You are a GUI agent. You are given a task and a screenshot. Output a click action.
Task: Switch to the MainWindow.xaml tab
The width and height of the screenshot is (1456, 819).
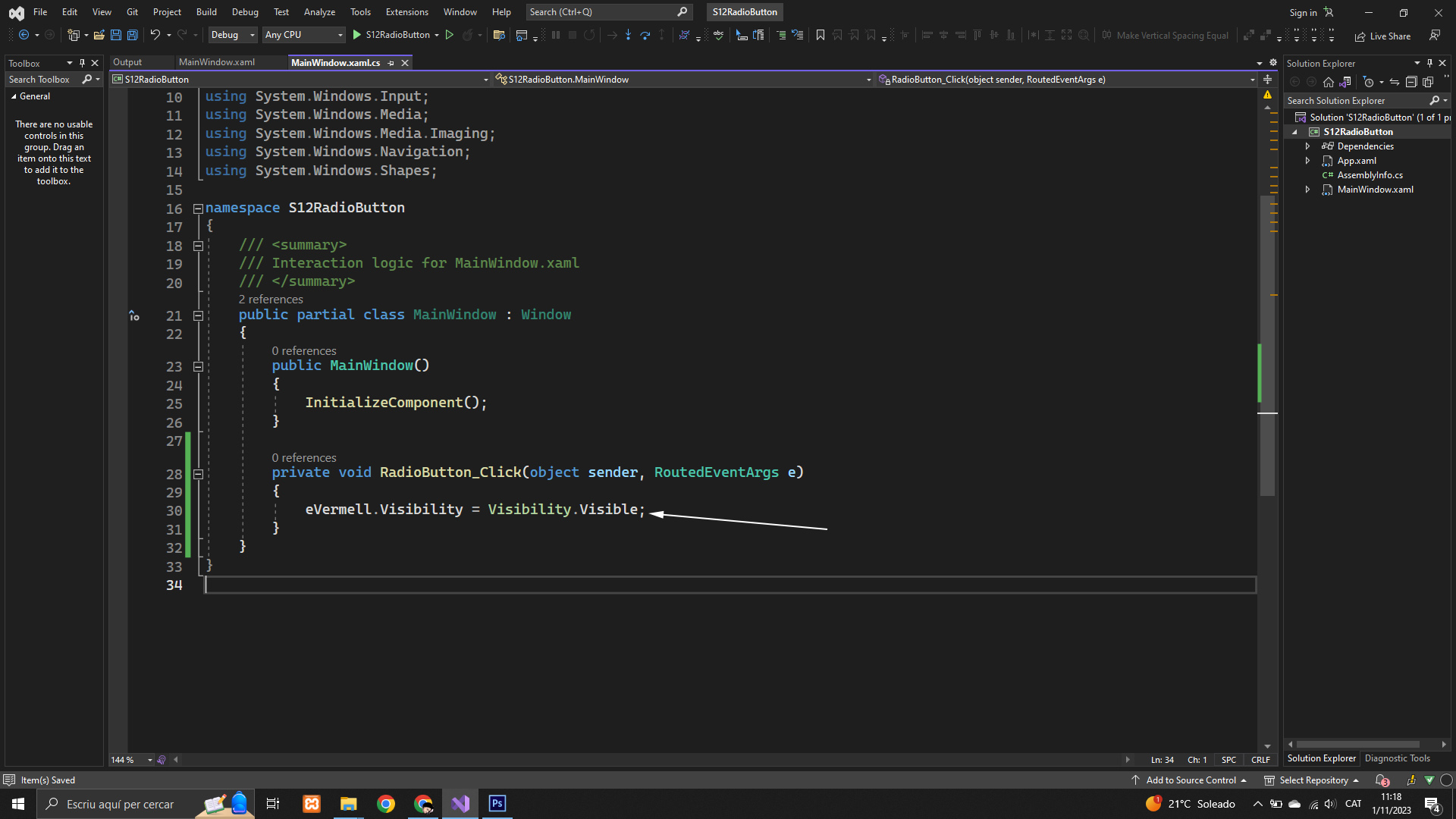[x=217, y=62]
